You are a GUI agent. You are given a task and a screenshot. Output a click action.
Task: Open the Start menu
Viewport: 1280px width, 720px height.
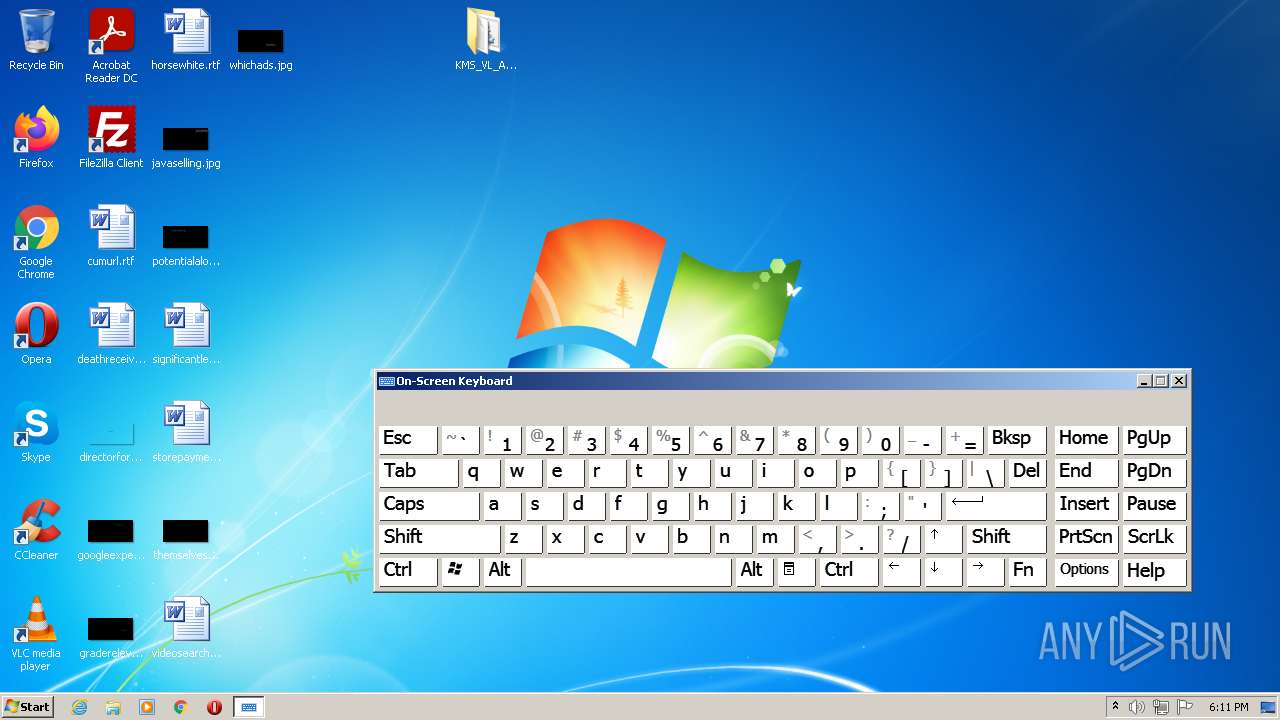coord(28,707)
